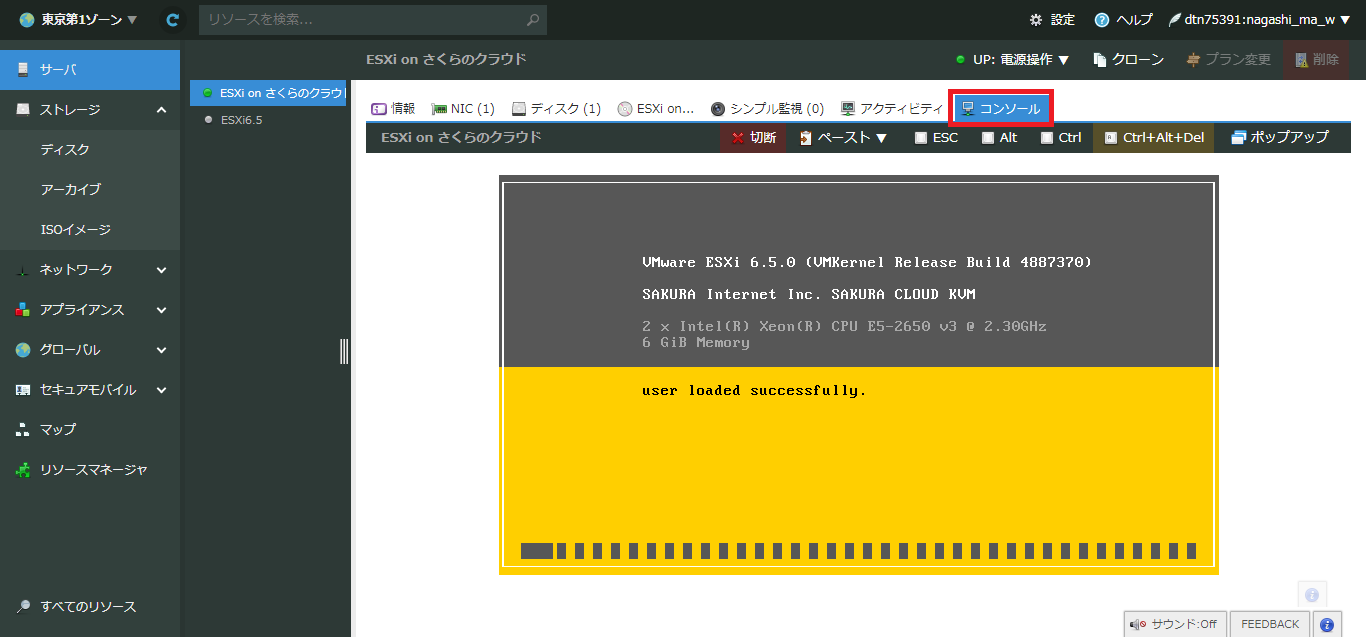This screenshot has height=637, width=1366.
Task: Click プラン変更 button
Action: [x=1228, y=59]
